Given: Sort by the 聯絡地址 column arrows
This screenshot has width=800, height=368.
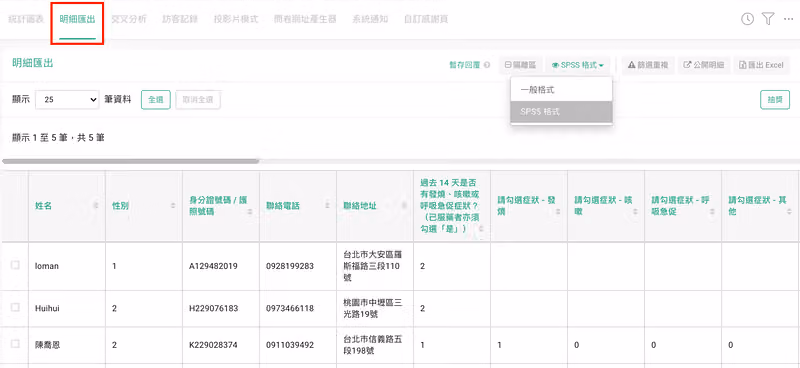Looking at the screenshot, I should (404, 205).
